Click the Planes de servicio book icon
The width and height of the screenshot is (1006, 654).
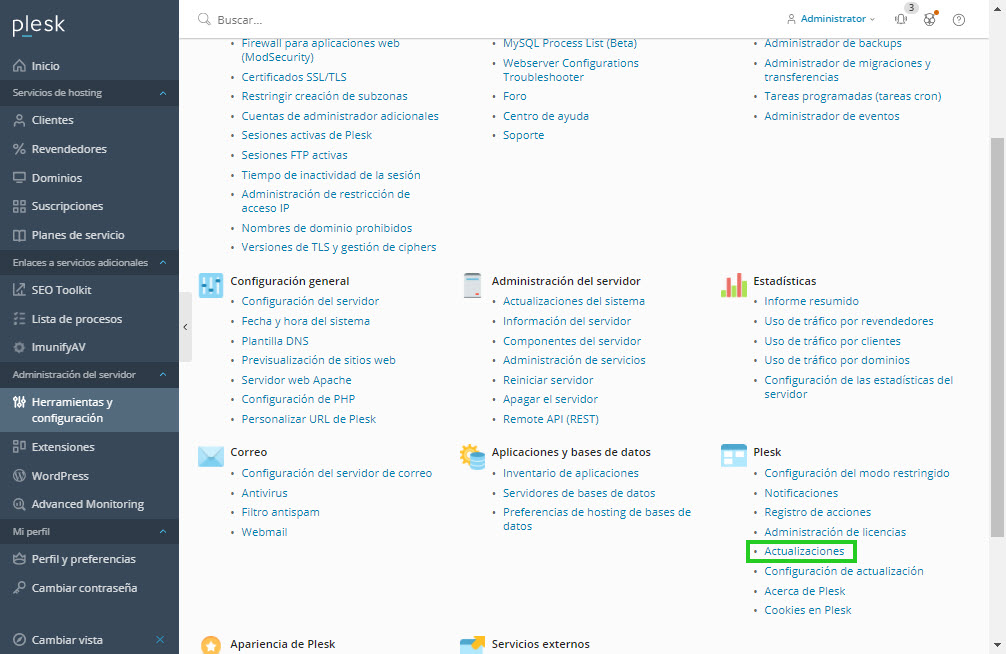pyautogui.click(x=19, y=235)
